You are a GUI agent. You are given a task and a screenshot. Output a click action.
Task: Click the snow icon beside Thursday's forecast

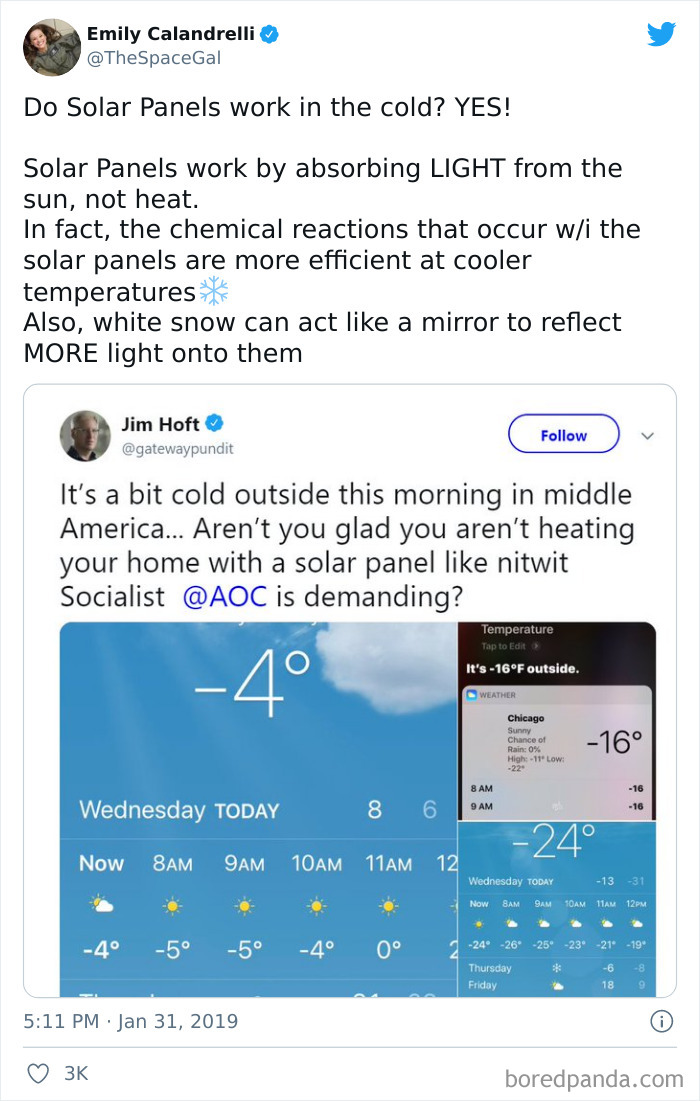[559, 968]
